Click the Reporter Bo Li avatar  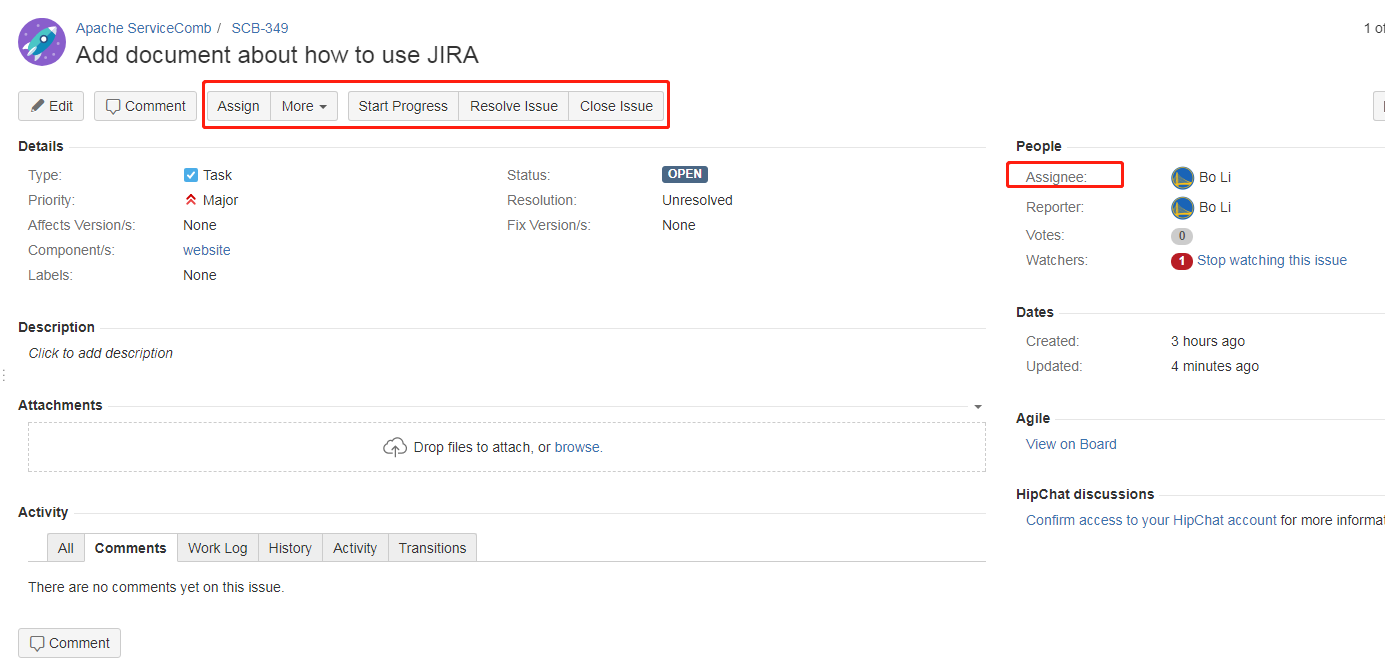click(1182, 208)
